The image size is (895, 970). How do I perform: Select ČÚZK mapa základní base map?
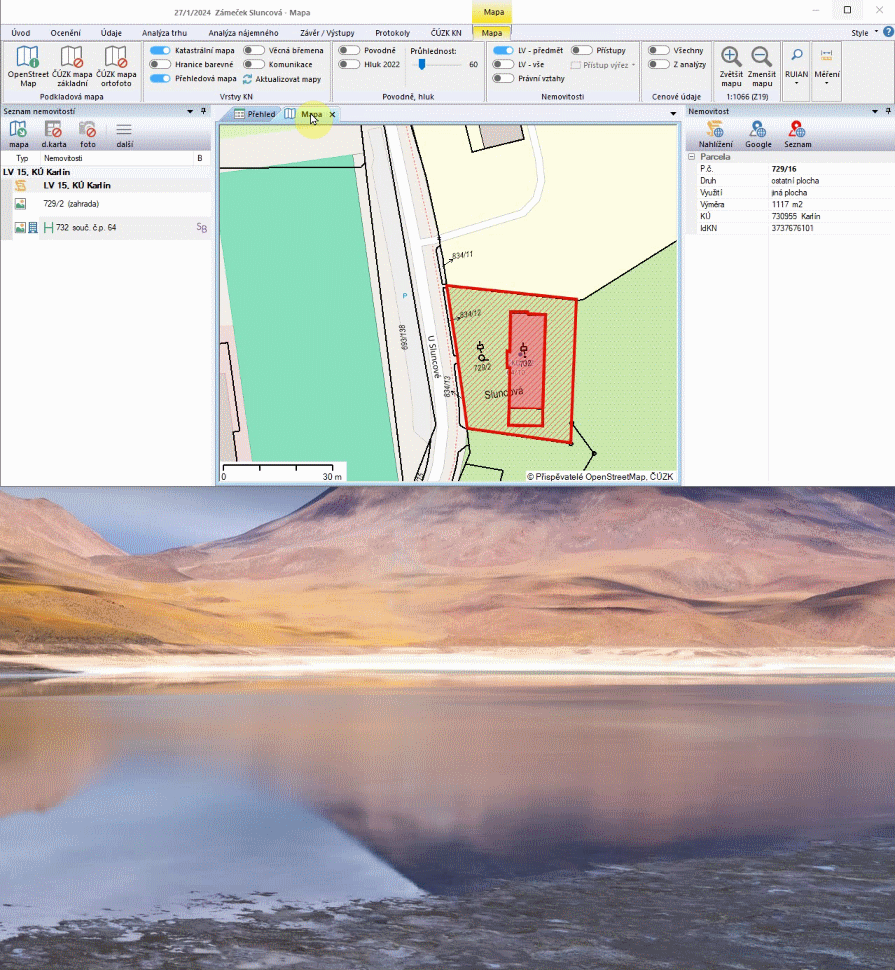tap(72, 66)
